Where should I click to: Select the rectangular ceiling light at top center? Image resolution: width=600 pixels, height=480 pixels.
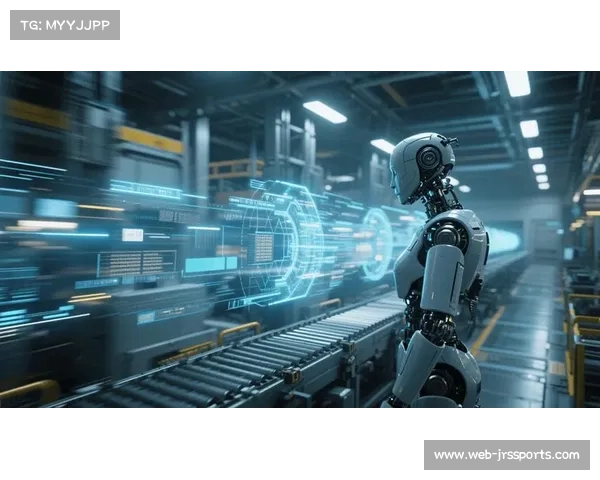325,112
